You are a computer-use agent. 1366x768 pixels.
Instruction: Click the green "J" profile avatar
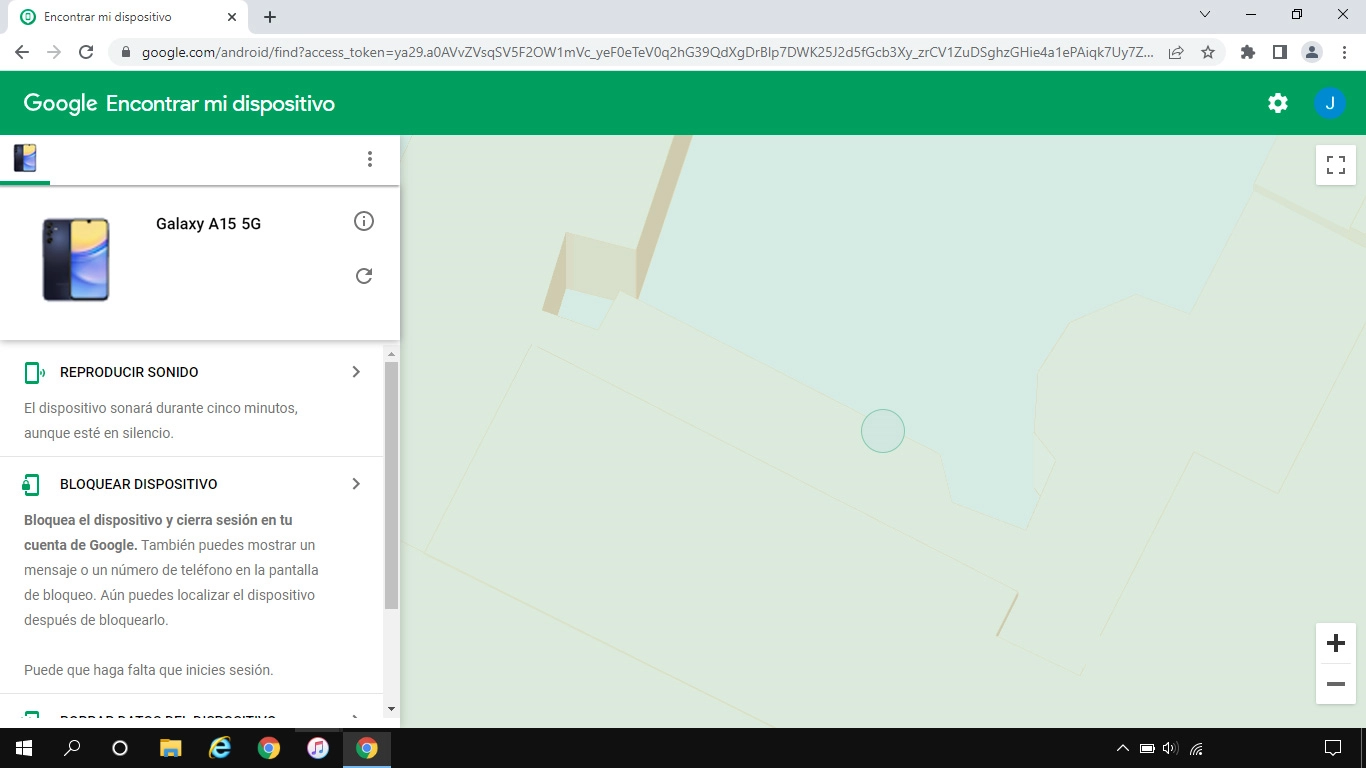coord(1330,102)
